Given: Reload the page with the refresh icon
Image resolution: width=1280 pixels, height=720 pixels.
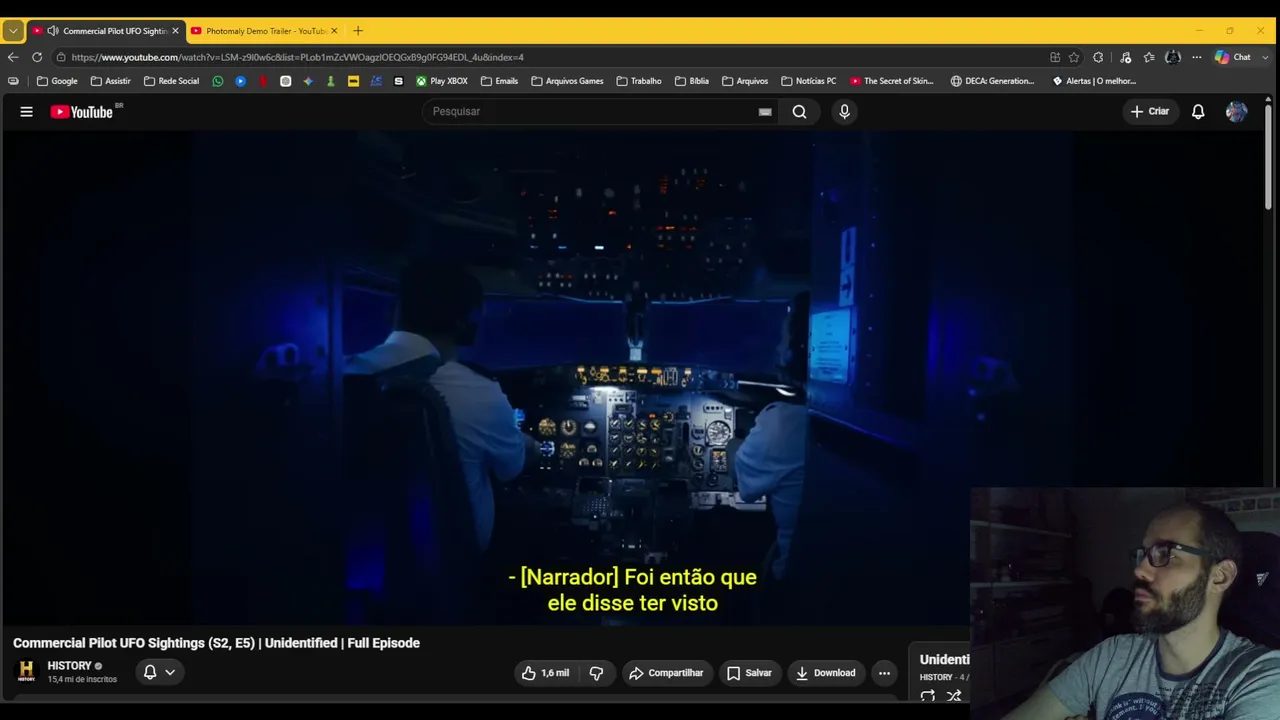Looking at the screenshot, I should (37, 57).
